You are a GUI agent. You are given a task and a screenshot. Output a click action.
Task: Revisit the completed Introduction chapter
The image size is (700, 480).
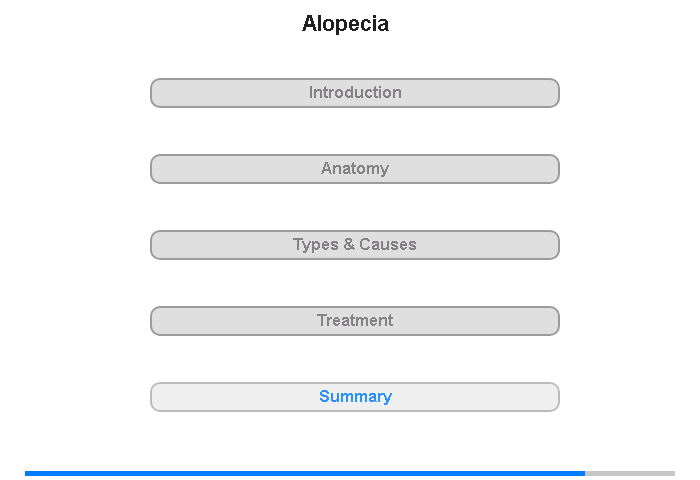[355, 93]
